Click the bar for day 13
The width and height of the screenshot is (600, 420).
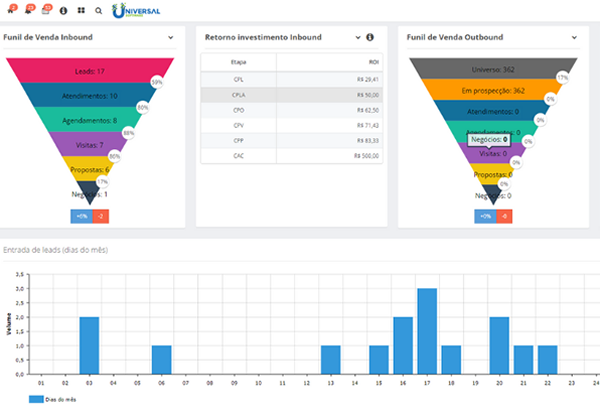(x=331, y=360)
